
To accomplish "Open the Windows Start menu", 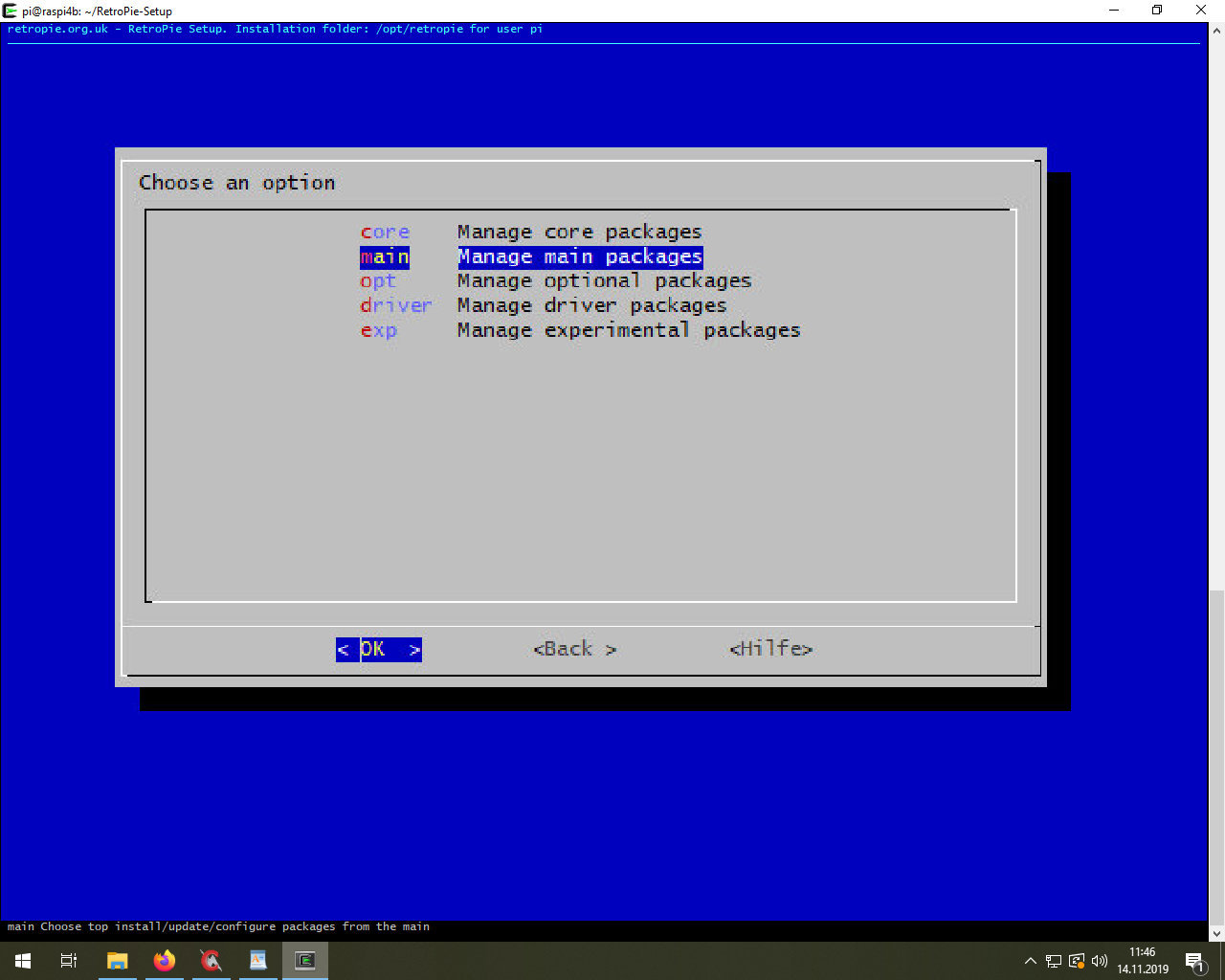I will (x=23, y=961).
